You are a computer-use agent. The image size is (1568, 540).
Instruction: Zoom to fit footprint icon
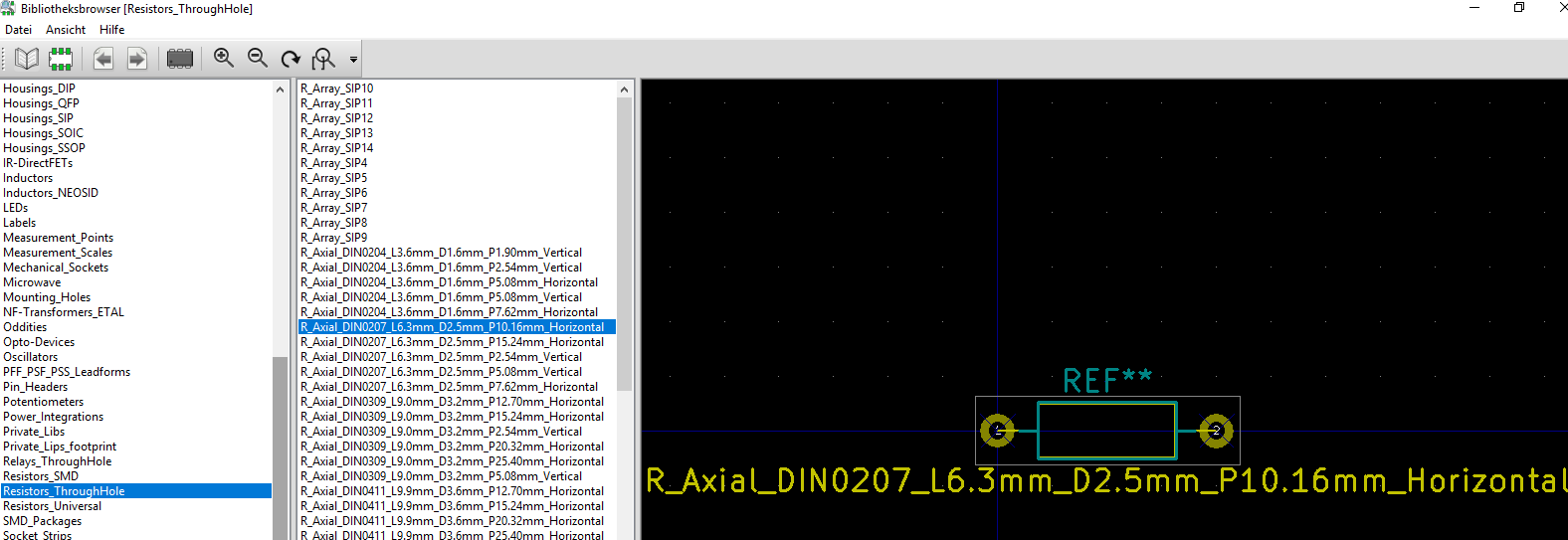click(323, 59)
